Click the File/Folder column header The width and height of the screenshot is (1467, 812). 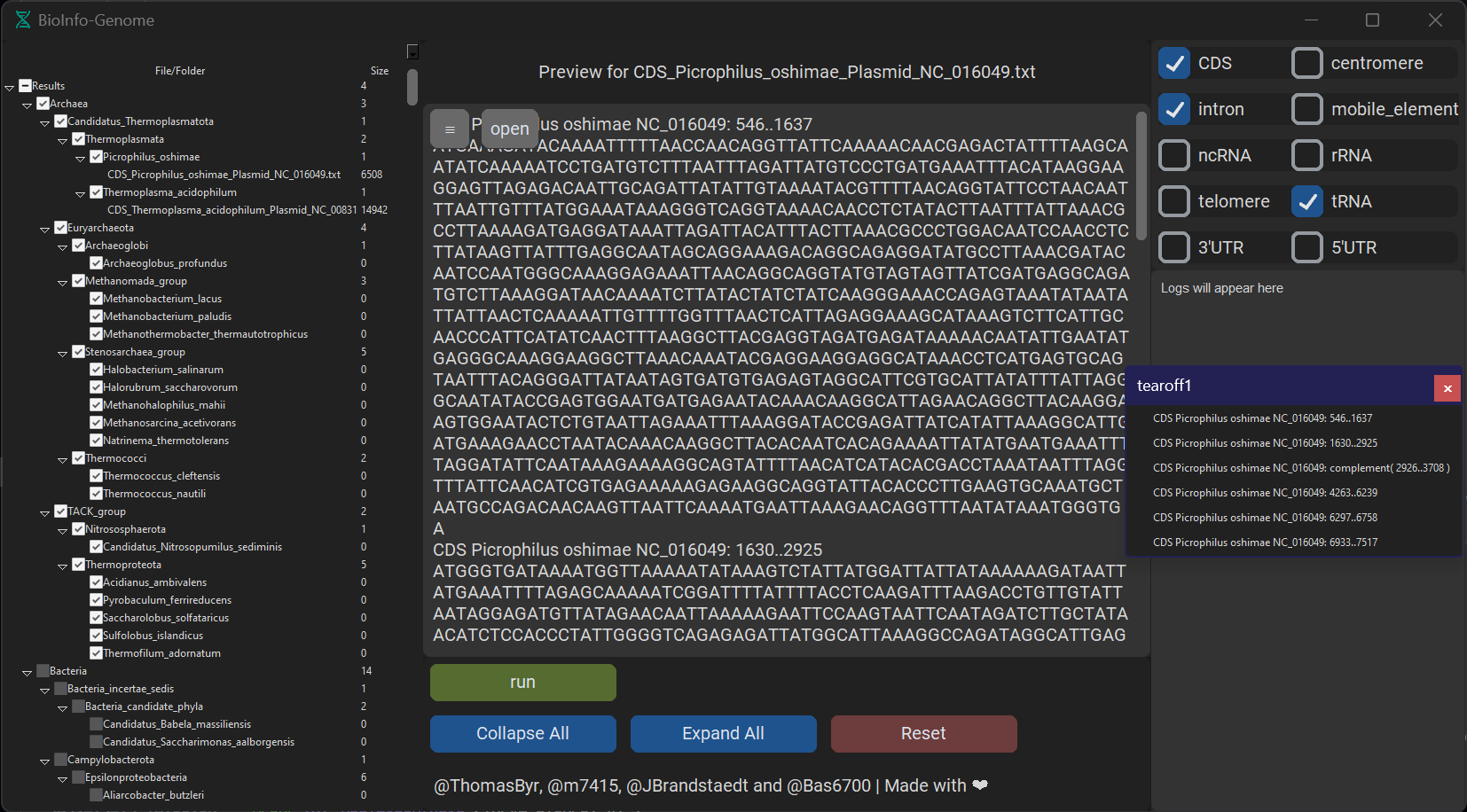point(180,71)
